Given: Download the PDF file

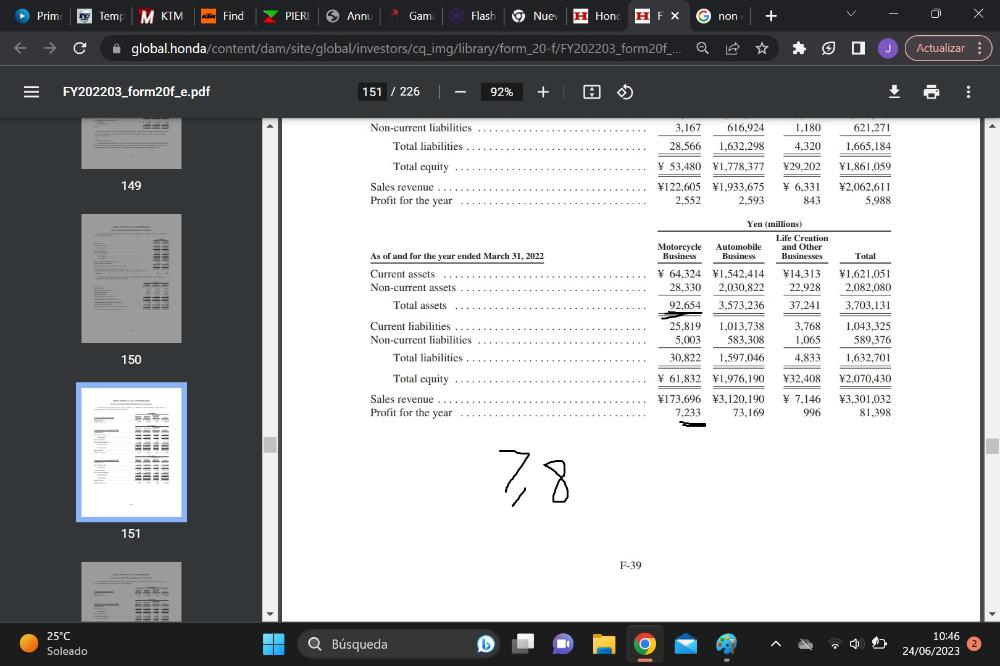Looking at the screenshot, I should click(894, 92).
